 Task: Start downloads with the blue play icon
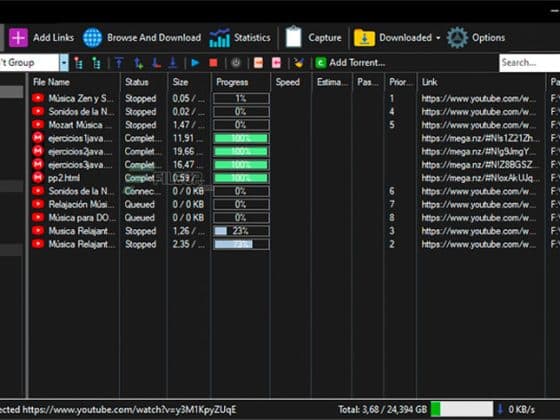[x=195, y=63]
